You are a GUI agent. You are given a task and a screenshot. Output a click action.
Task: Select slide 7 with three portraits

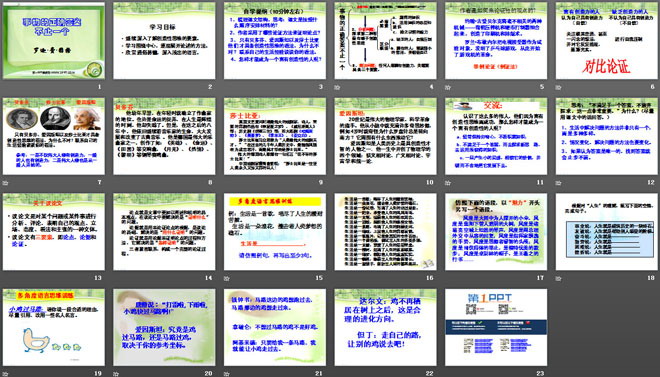click(x=54, y=136)
